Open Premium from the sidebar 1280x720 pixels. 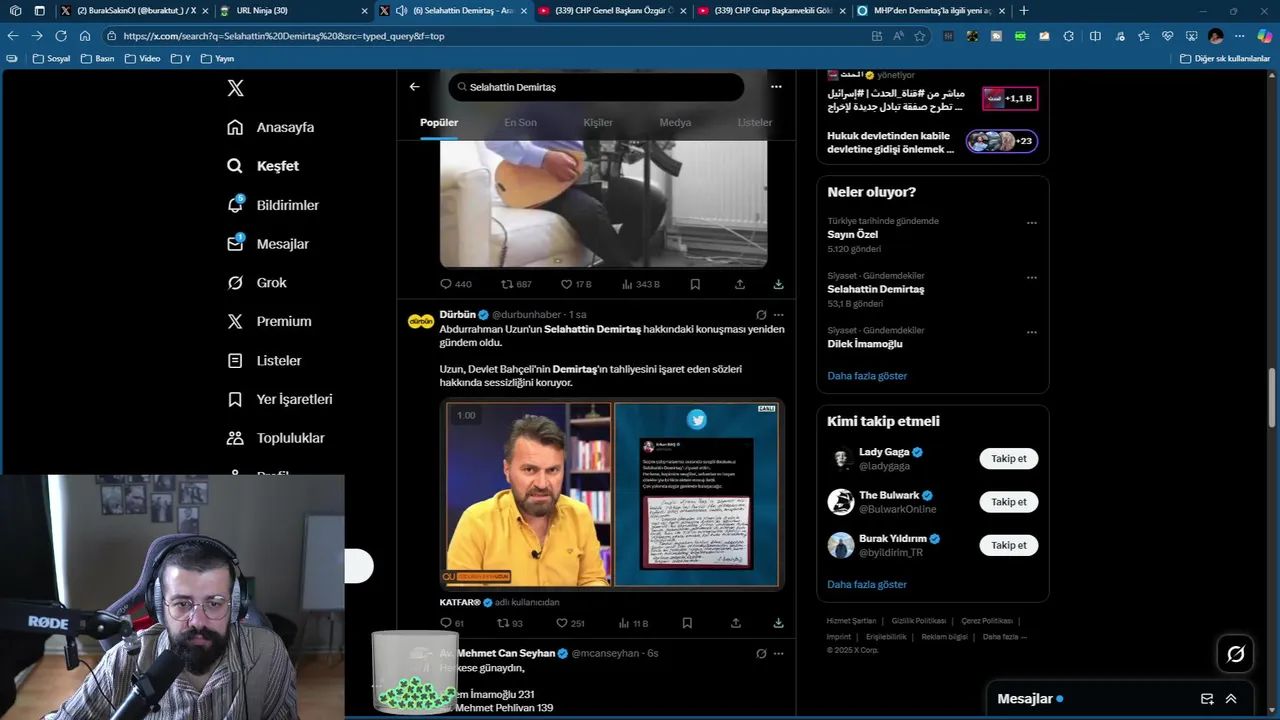point(269,322)
